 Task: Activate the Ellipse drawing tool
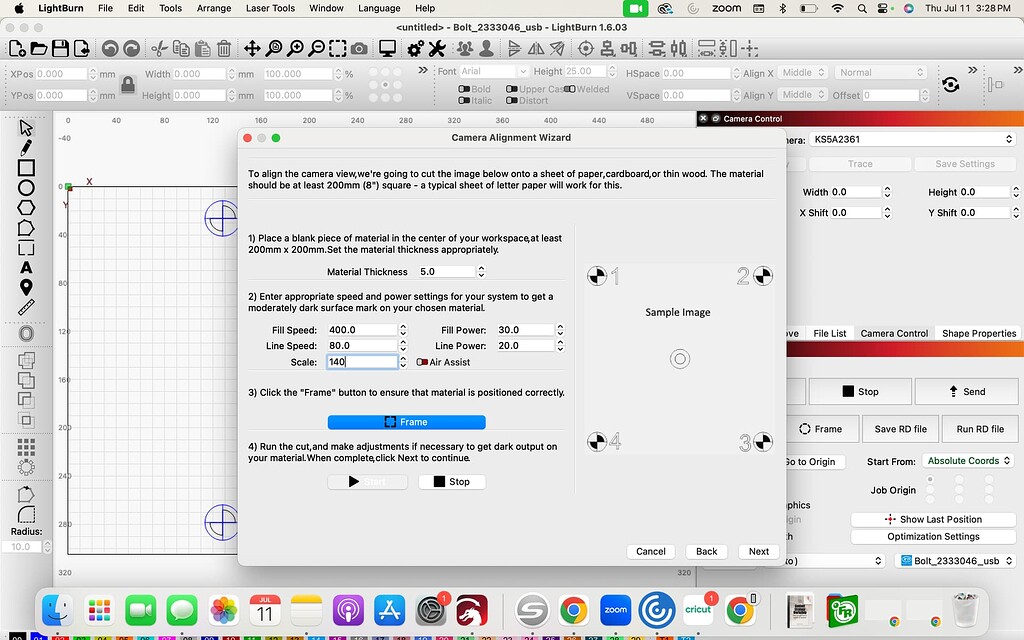click(x=26, y=187)
